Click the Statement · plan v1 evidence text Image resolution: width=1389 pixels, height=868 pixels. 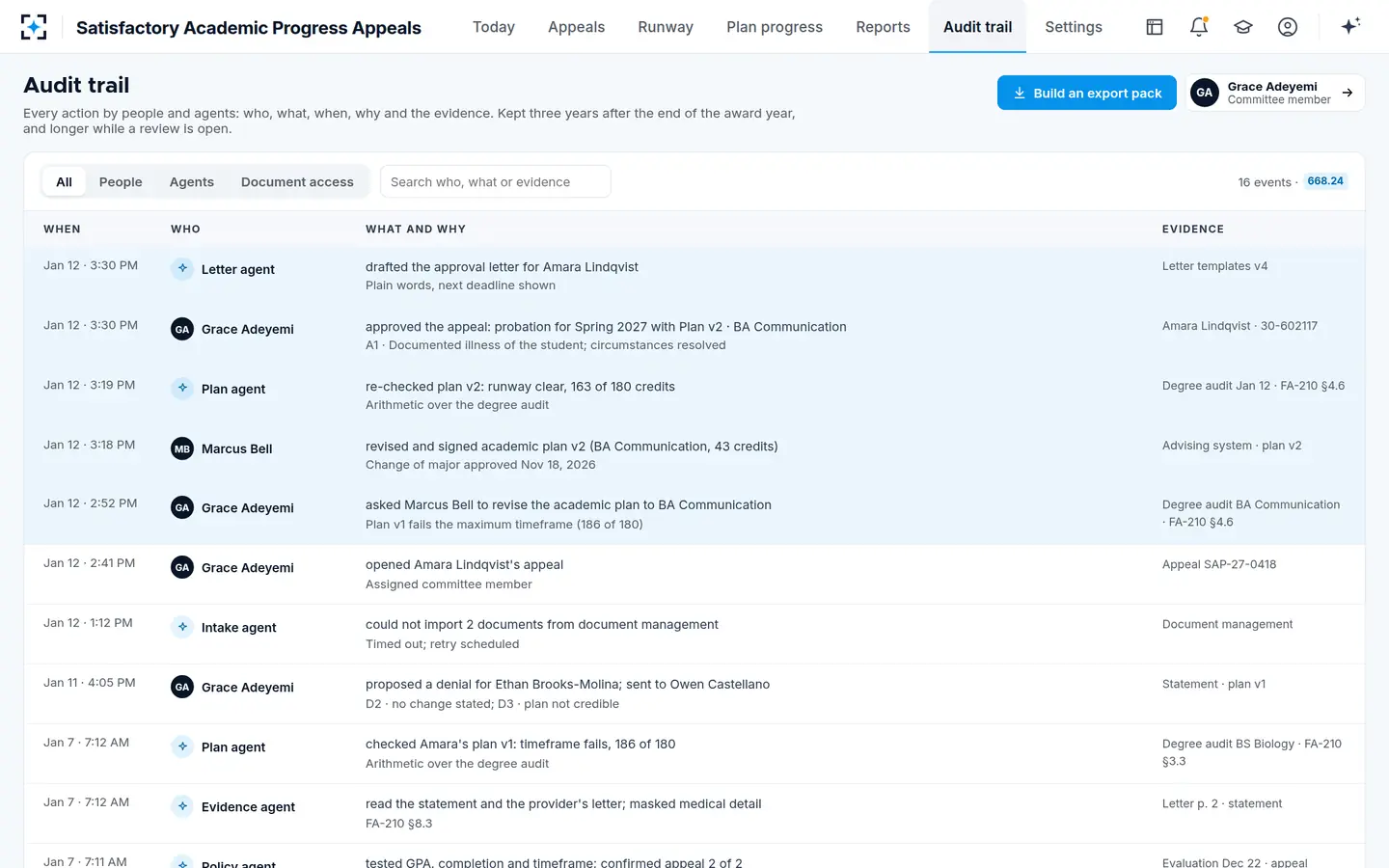click(1213, 684)
